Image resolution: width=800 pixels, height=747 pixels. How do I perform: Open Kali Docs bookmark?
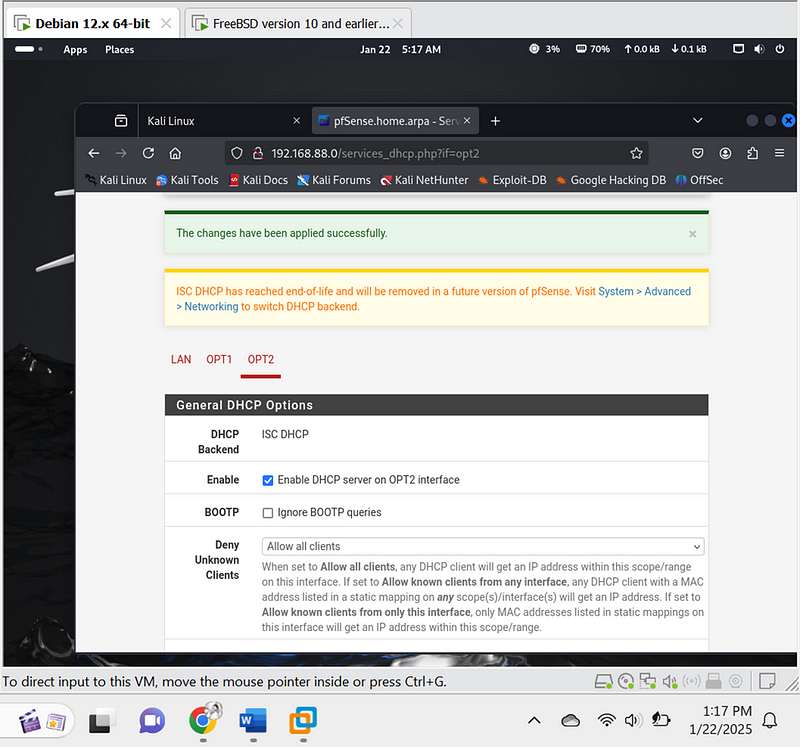(259, 180)
